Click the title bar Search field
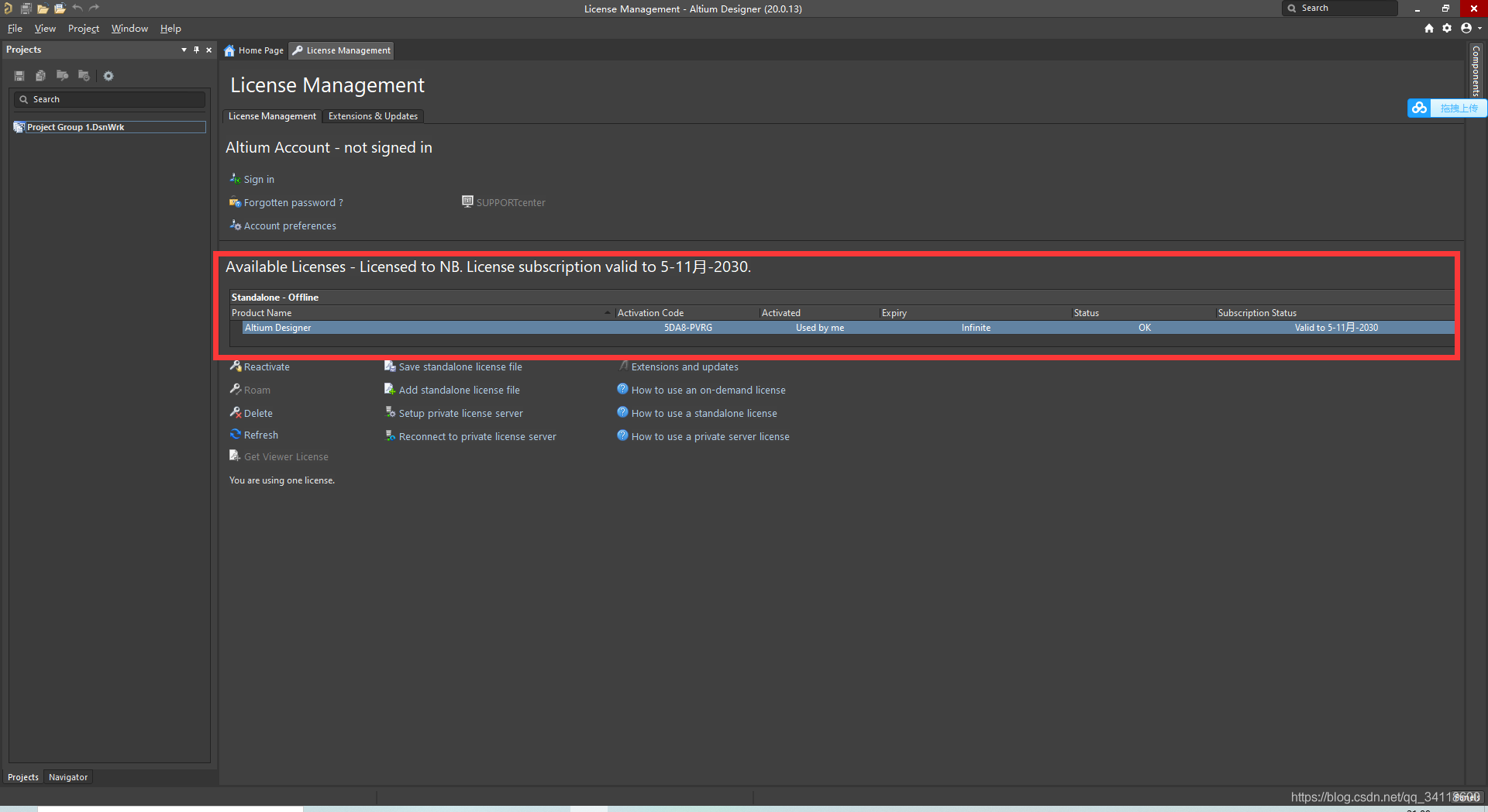This screenshot has height=812, width=1488. coord(1339,8)
